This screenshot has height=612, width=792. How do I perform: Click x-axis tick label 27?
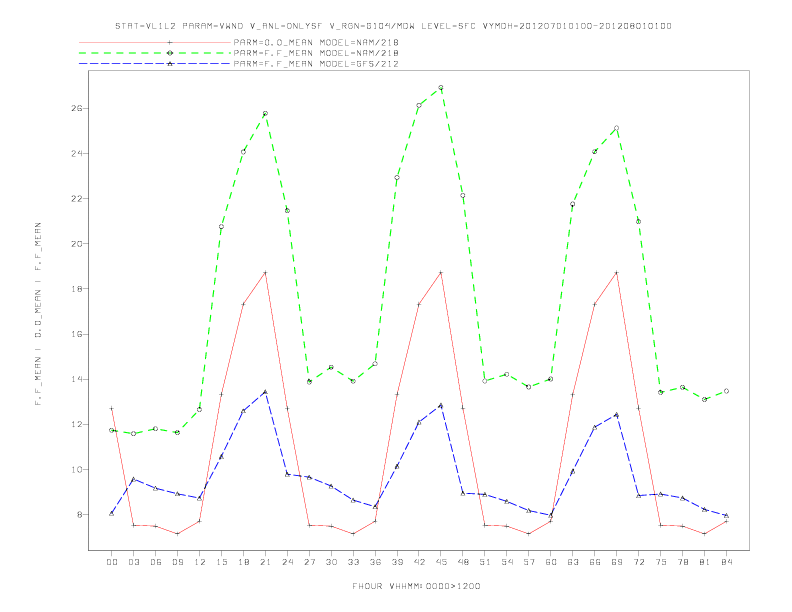[309, 562]
